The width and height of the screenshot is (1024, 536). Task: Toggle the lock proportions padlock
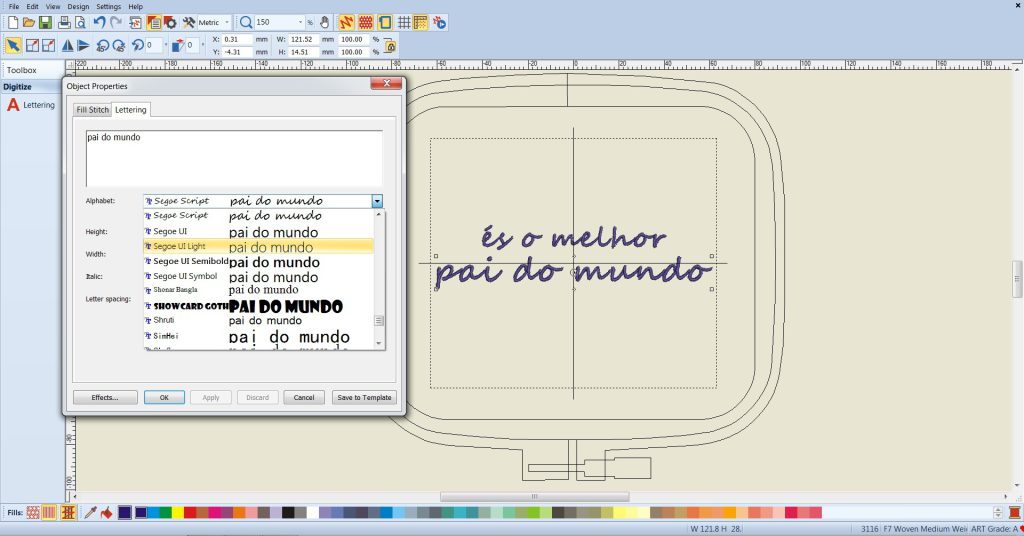[390, 45]
